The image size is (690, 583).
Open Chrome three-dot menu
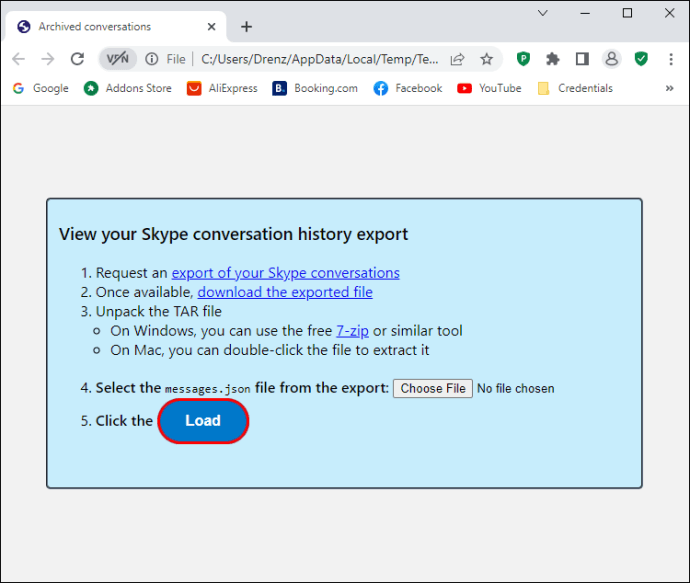(671, 59)
